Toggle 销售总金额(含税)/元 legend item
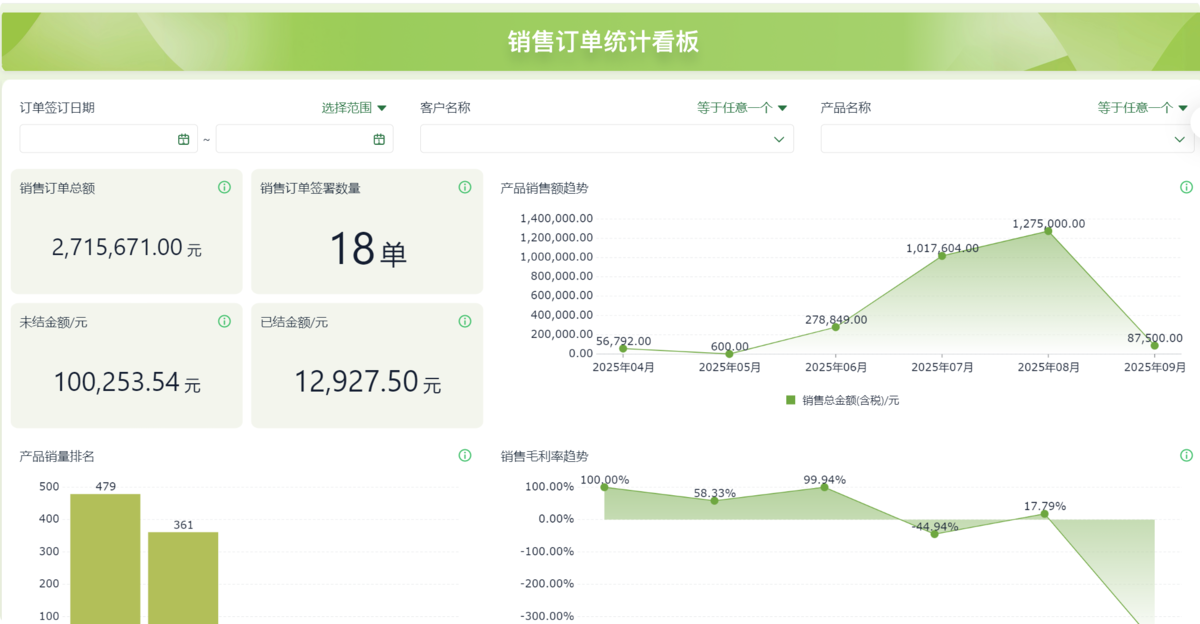The width and height of the screenshot is (1200, 624). [x=843, y=400]
